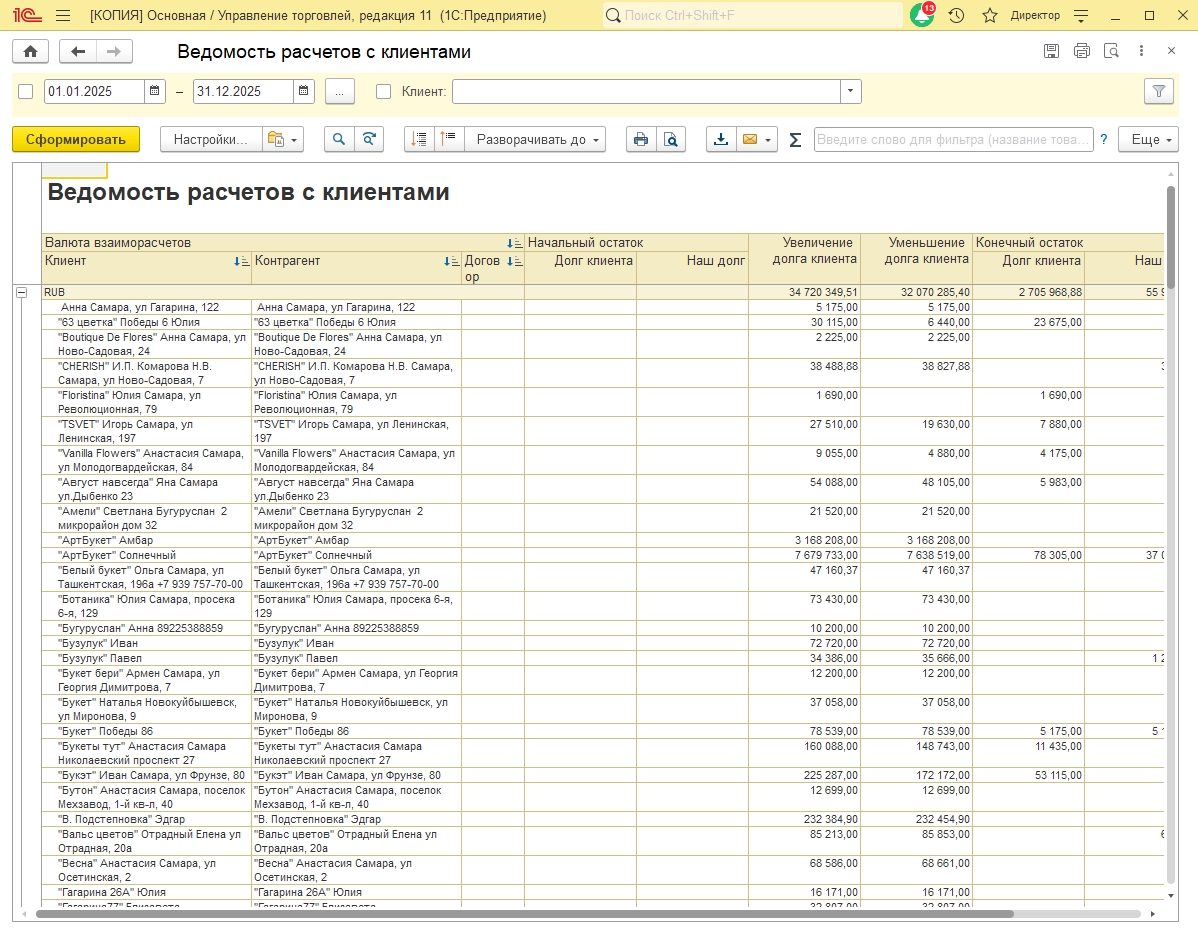
Task: Sort by Валюта взаиморасчетов sort icon
Action: pyautogui.click(x=514, y=243)
